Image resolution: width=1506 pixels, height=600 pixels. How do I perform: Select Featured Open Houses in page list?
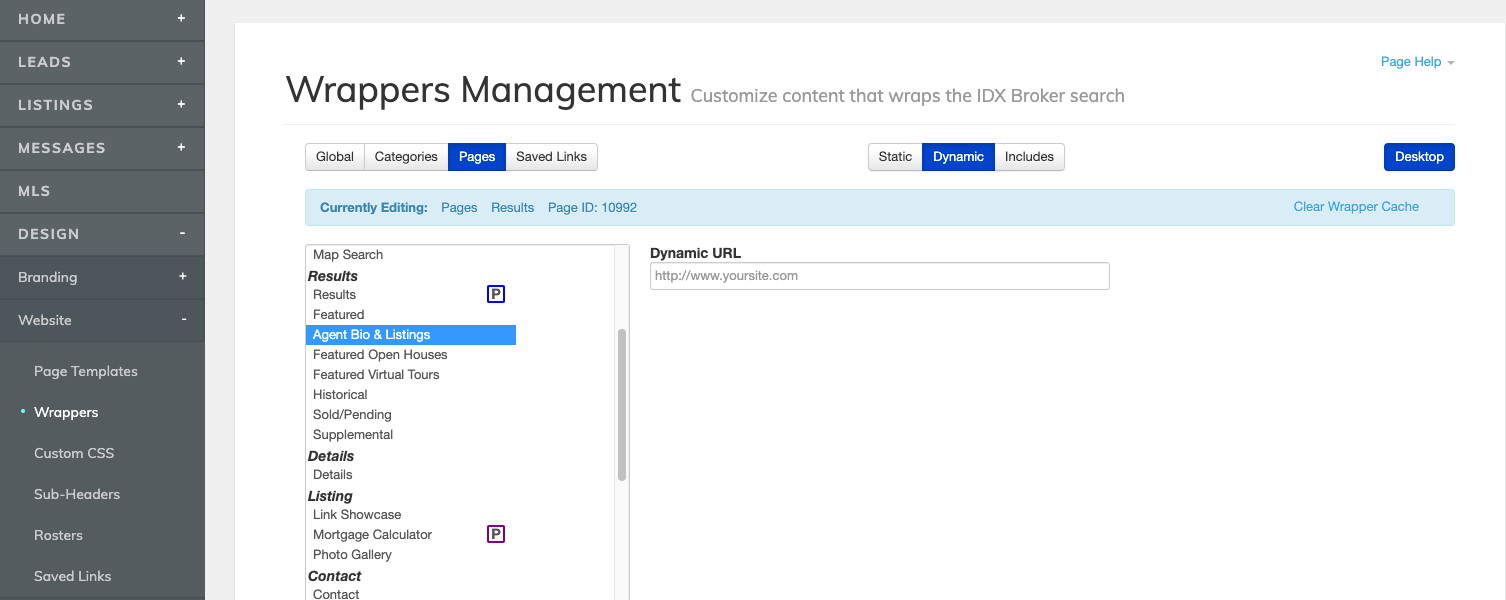click(380, 355)
